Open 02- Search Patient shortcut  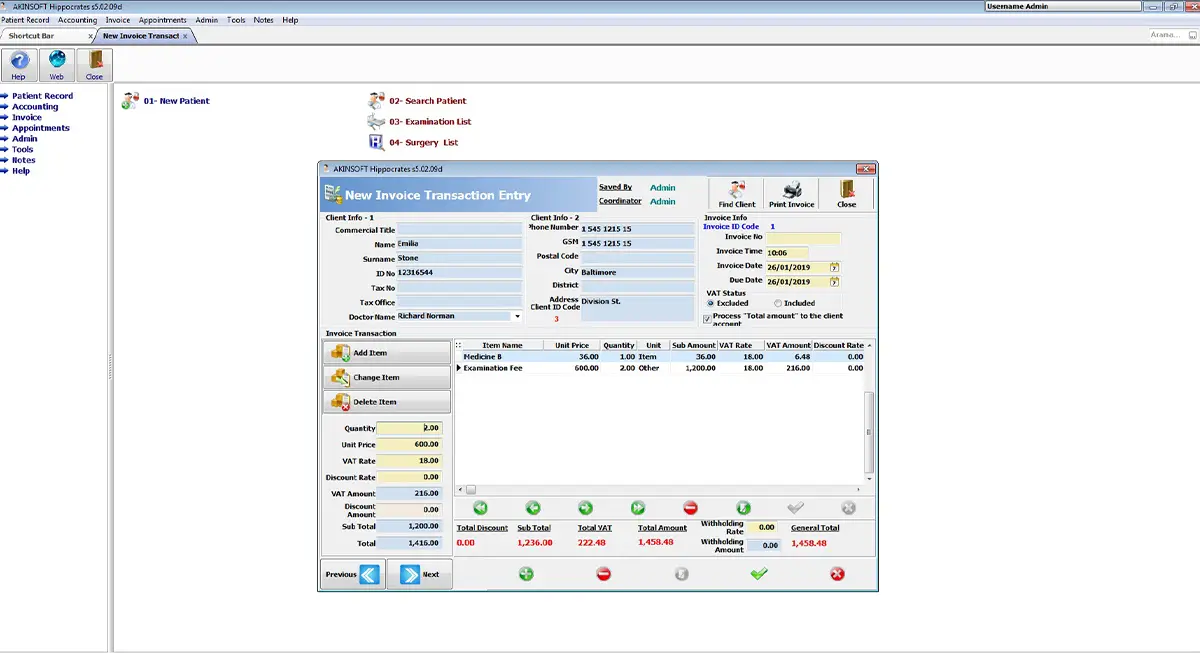(417, 101)
